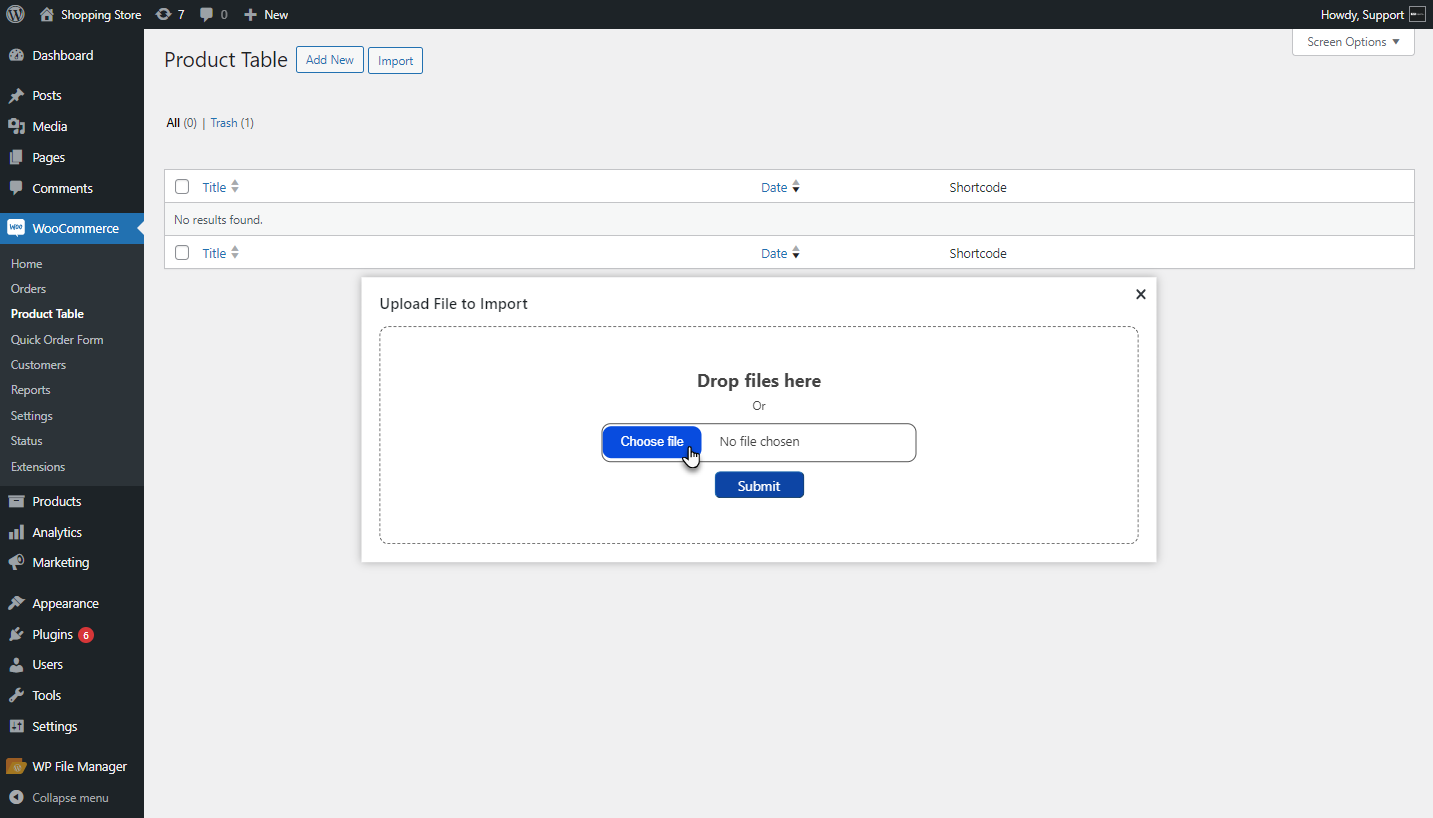Screen dimensions: 1433x818
Task: Click the Products archive icon
Action: [16, 502]
